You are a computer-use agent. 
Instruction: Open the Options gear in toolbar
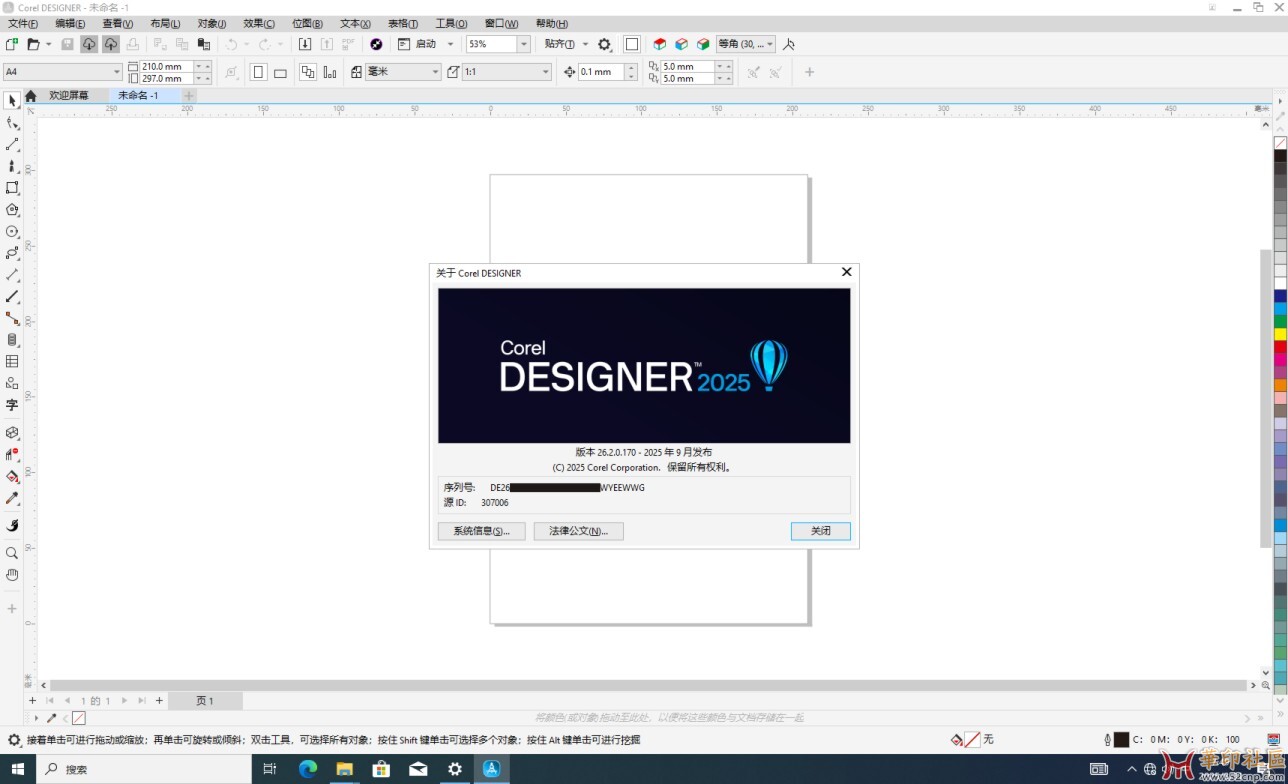[x=604, y=44]
